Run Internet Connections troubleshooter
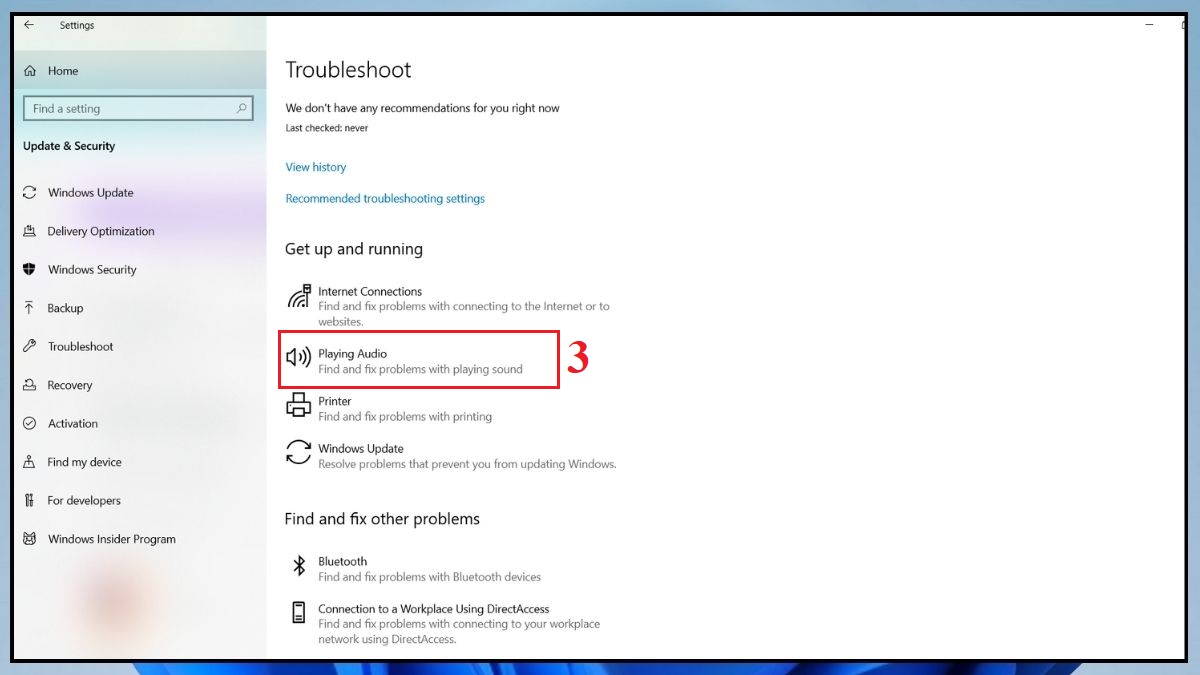Image resolution: width=1200 pixels, height=675 pixels. pyautogui.click(x=450, y=306)
